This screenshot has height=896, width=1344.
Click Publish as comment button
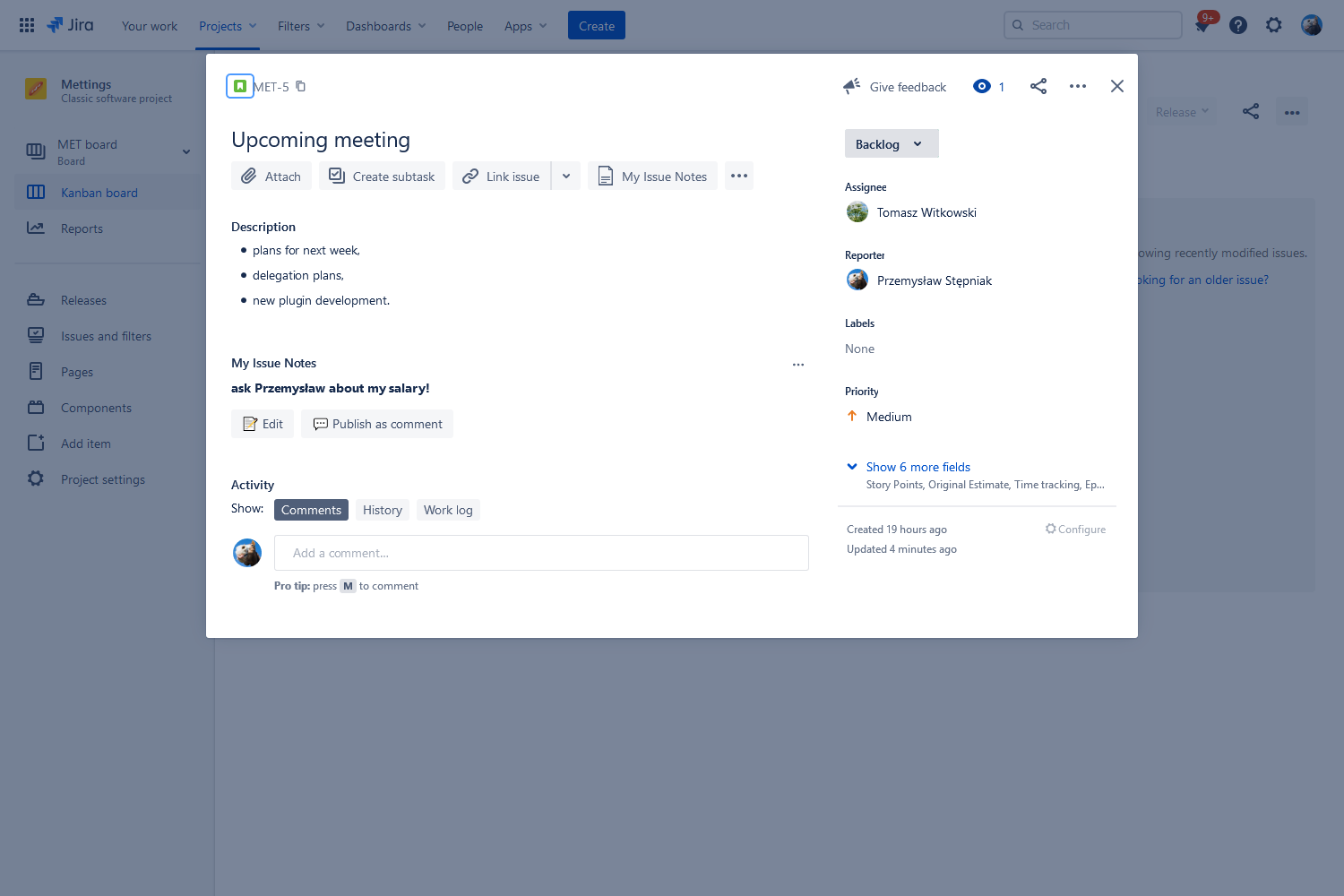click(x=377, y=424)
